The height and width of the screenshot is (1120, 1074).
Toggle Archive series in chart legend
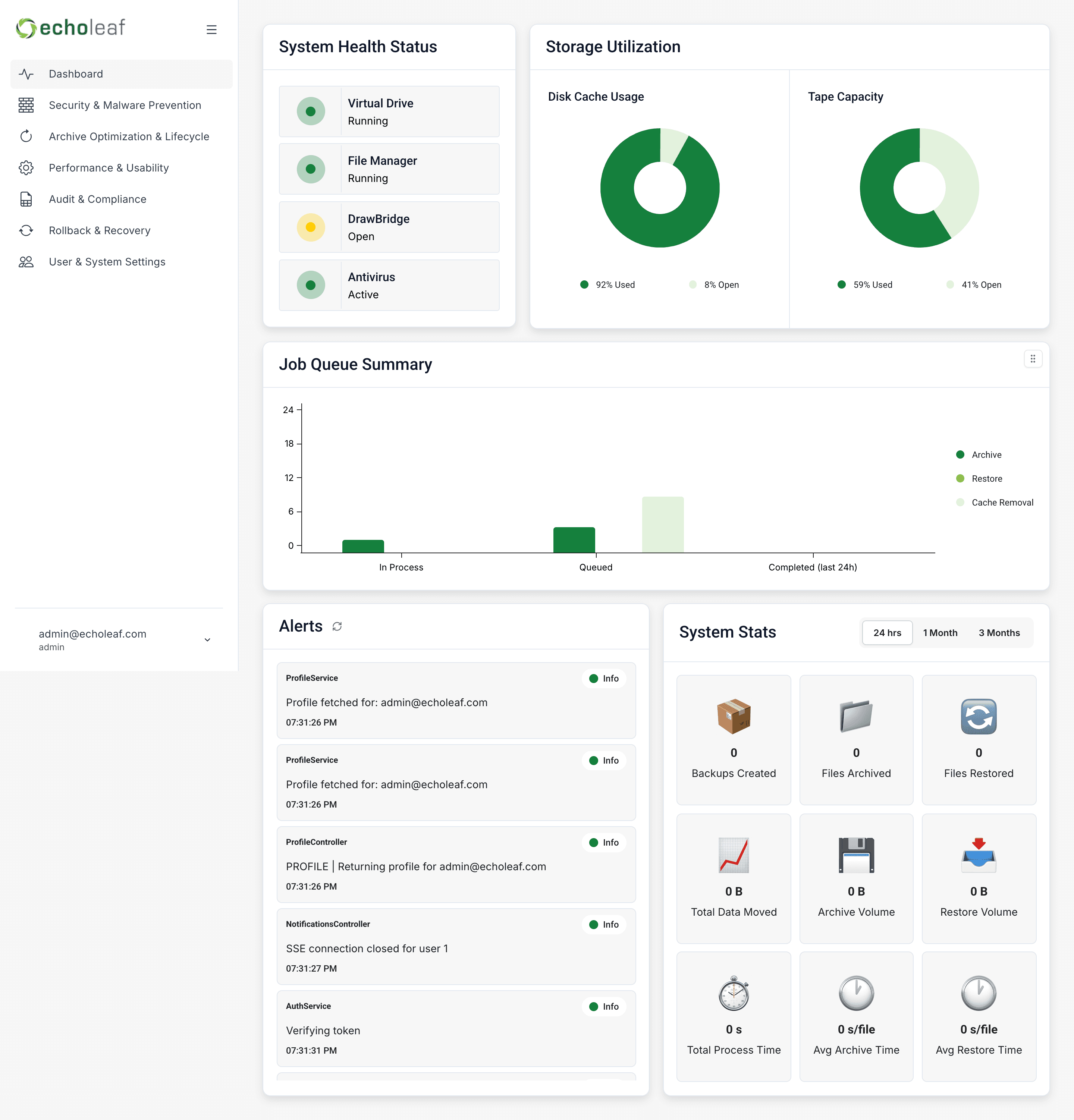[x=986, y=455]
